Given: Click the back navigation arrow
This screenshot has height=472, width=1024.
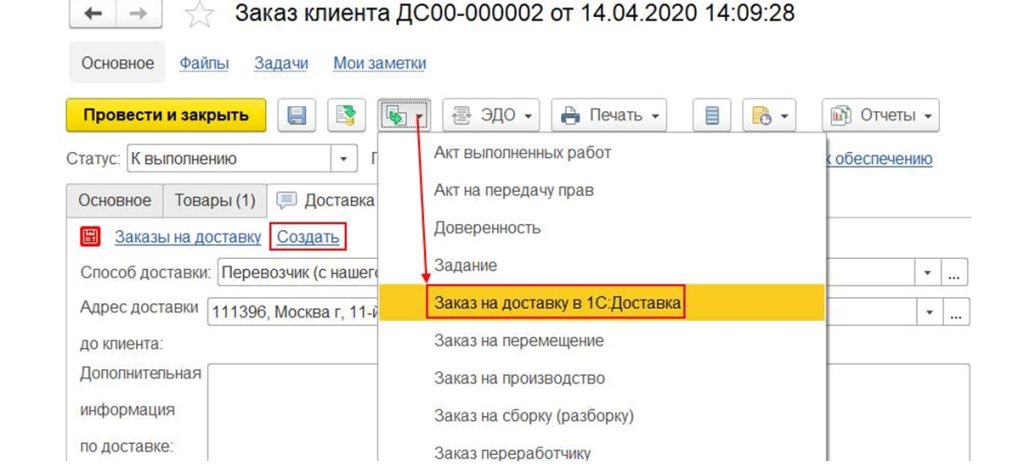Looking at the screenshot, I should tap(93, 16).
